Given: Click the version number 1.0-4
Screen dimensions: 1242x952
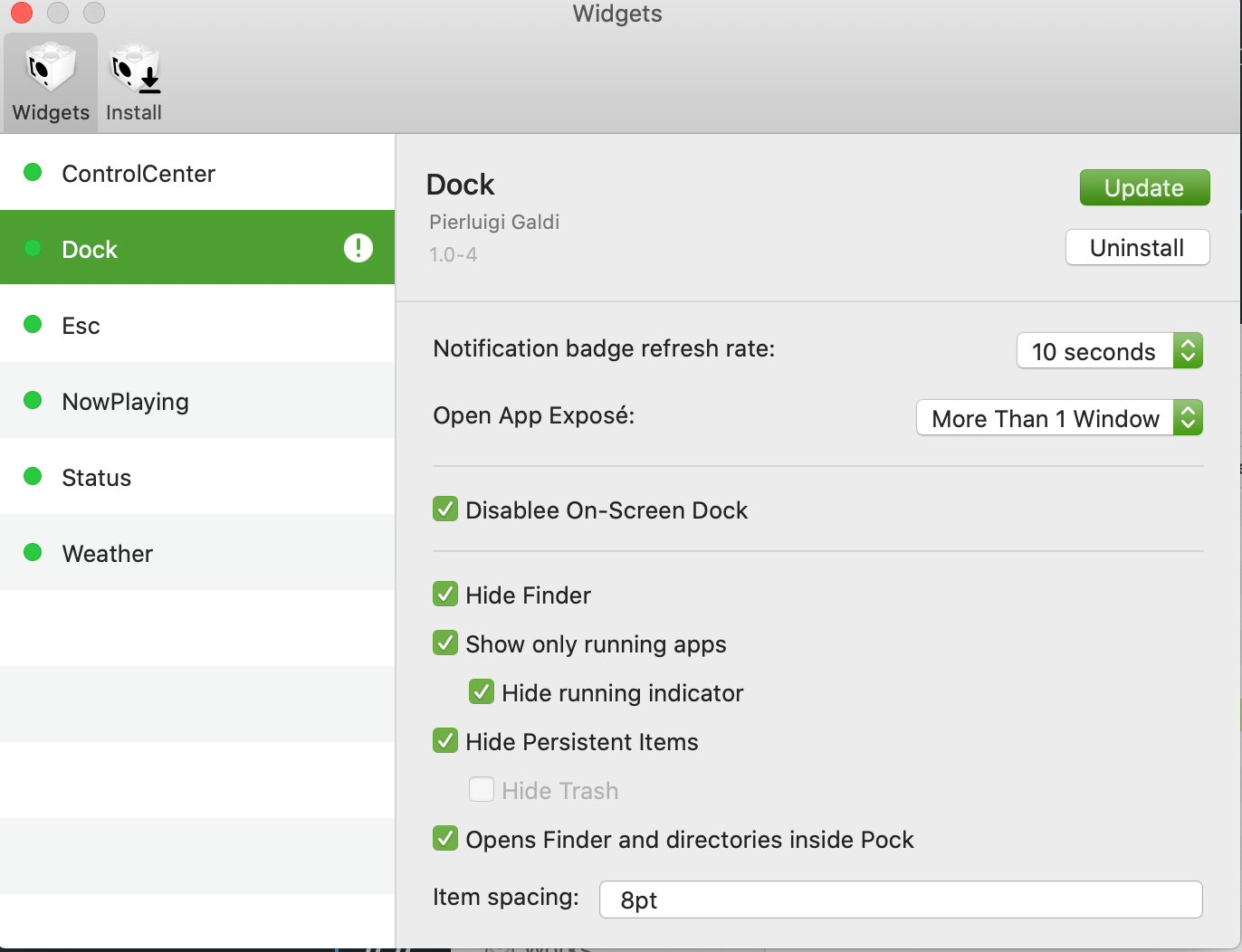Looking at the screenshot, I should pos(453,254).
